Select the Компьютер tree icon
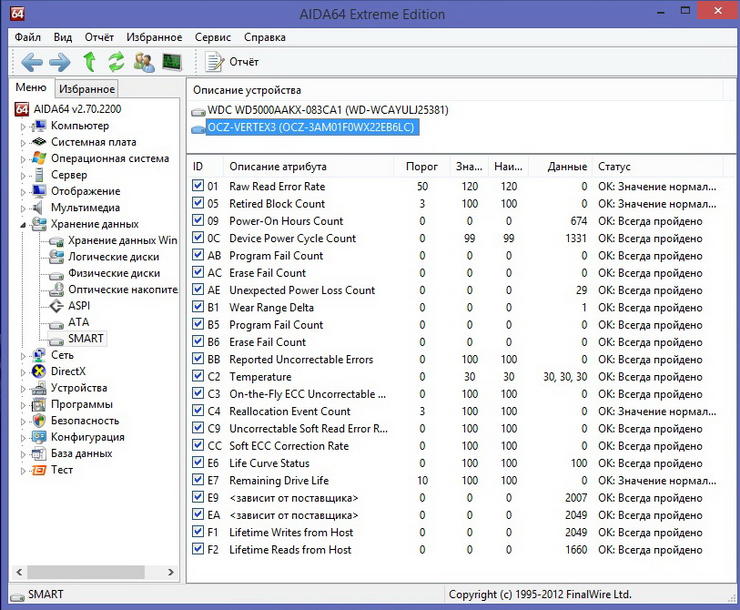740x610 pixels. [39, 125]
